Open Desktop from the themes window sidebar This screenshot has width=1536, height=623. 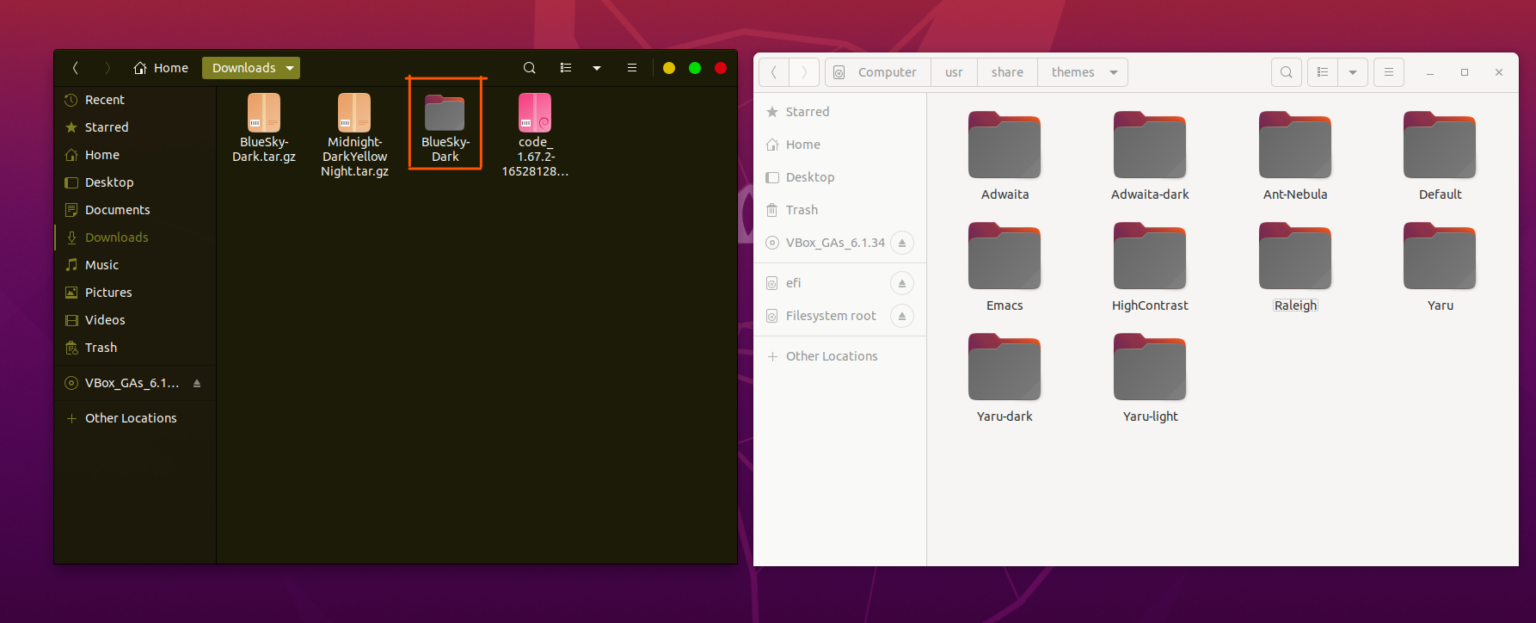(x=812, y=177)
